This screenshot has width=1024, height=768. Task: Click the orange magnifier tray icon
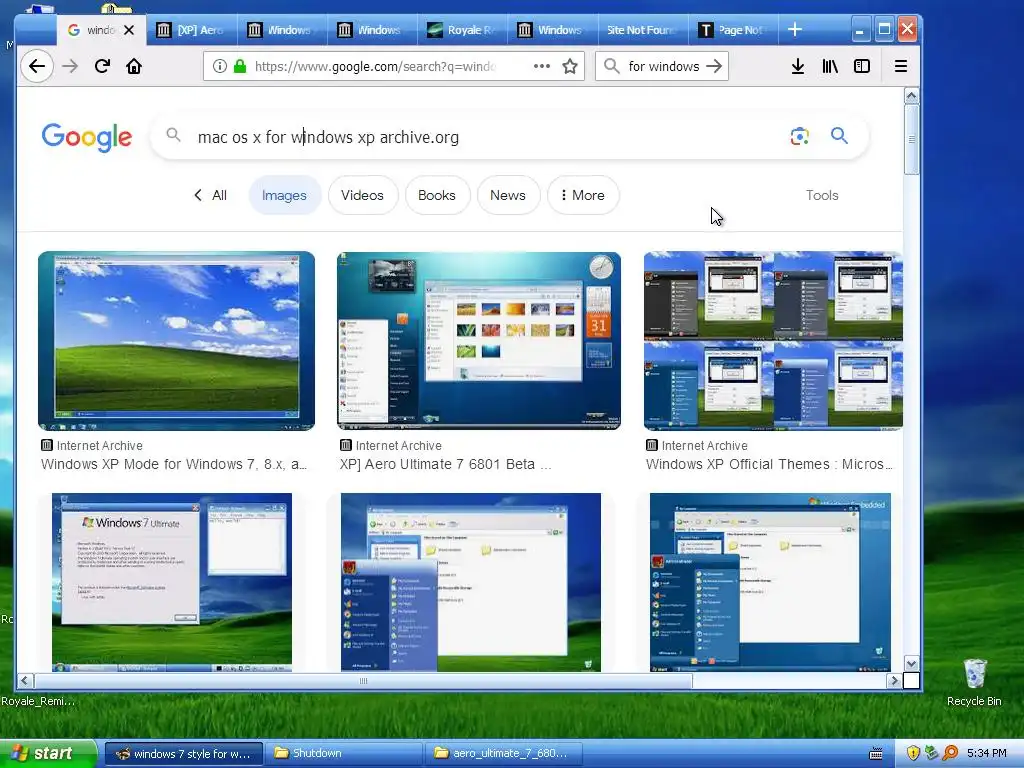950,753
